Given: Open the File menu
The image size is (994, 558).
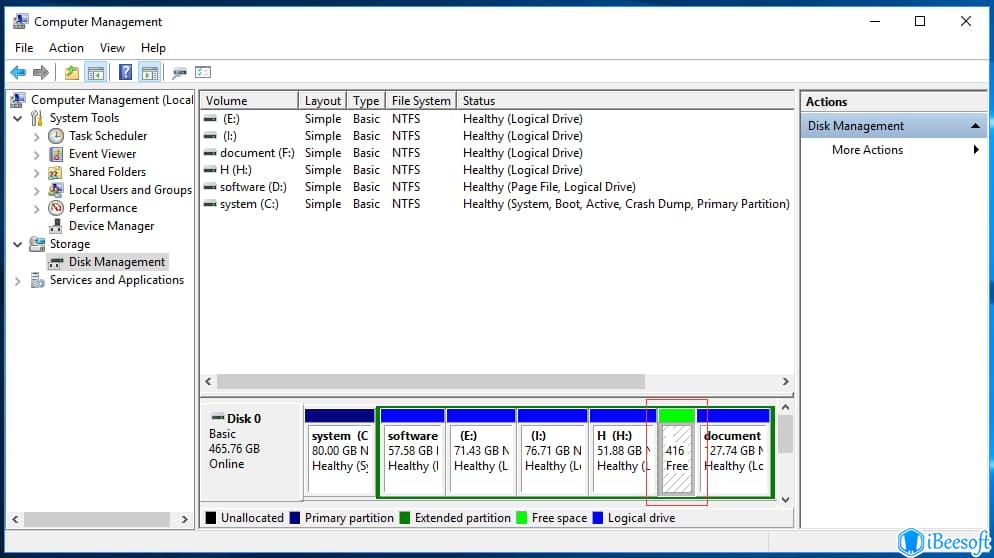Looking at the screenshot, I should click(x=24, y=48).
